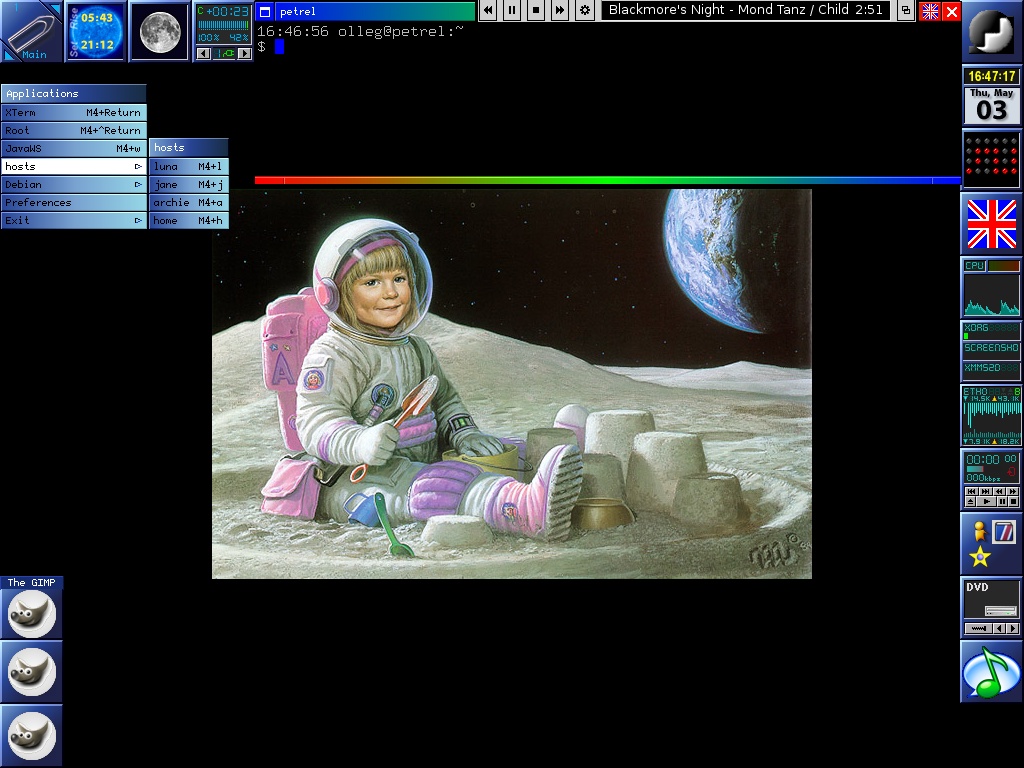Skip to the previous track in the top player
The width and height of the screenshot is (1024, 768).
click(x=488, y=10)
